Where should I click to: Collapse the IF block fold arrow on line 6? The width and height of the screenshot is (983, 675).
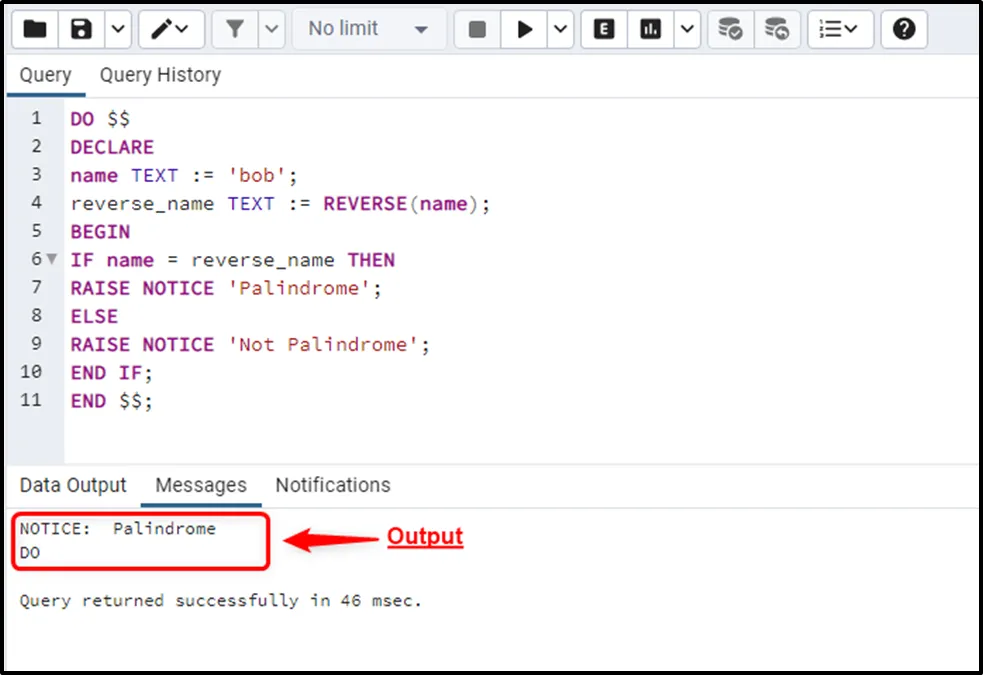52,260
